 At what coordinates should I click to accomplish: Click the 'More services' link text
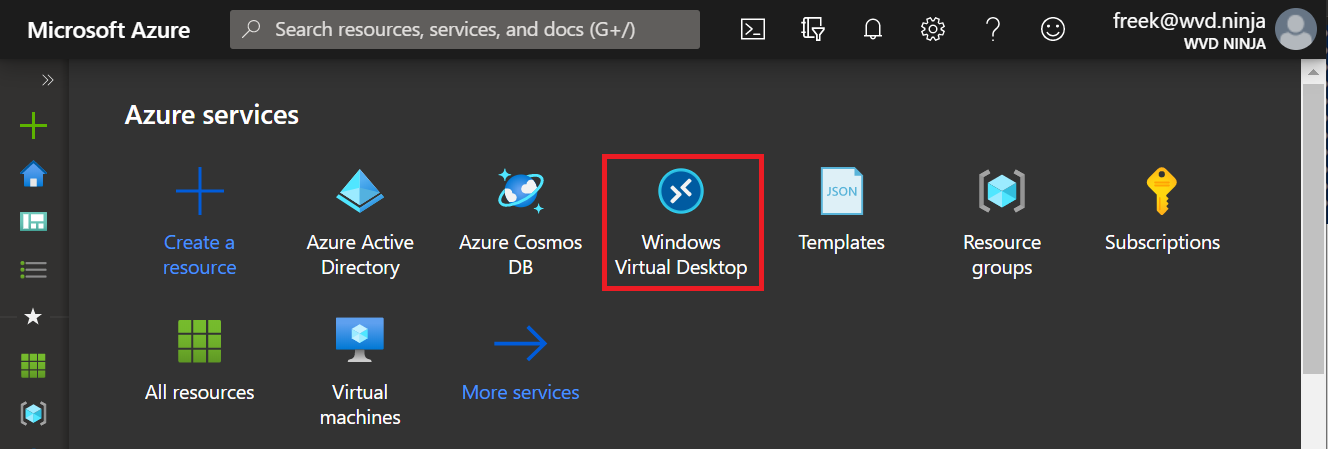[x=520, y=392]
